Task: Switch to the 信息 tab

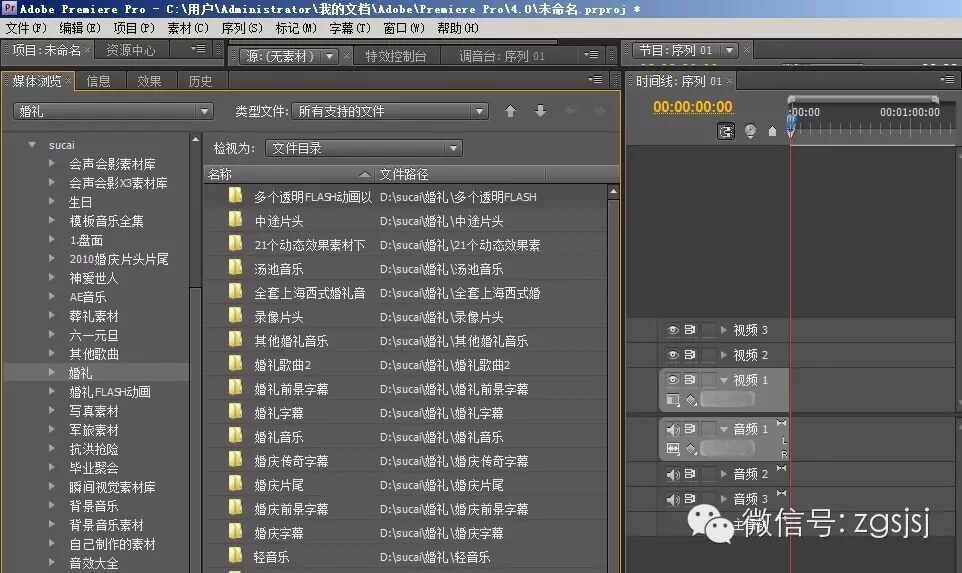Action: [99, 80]
